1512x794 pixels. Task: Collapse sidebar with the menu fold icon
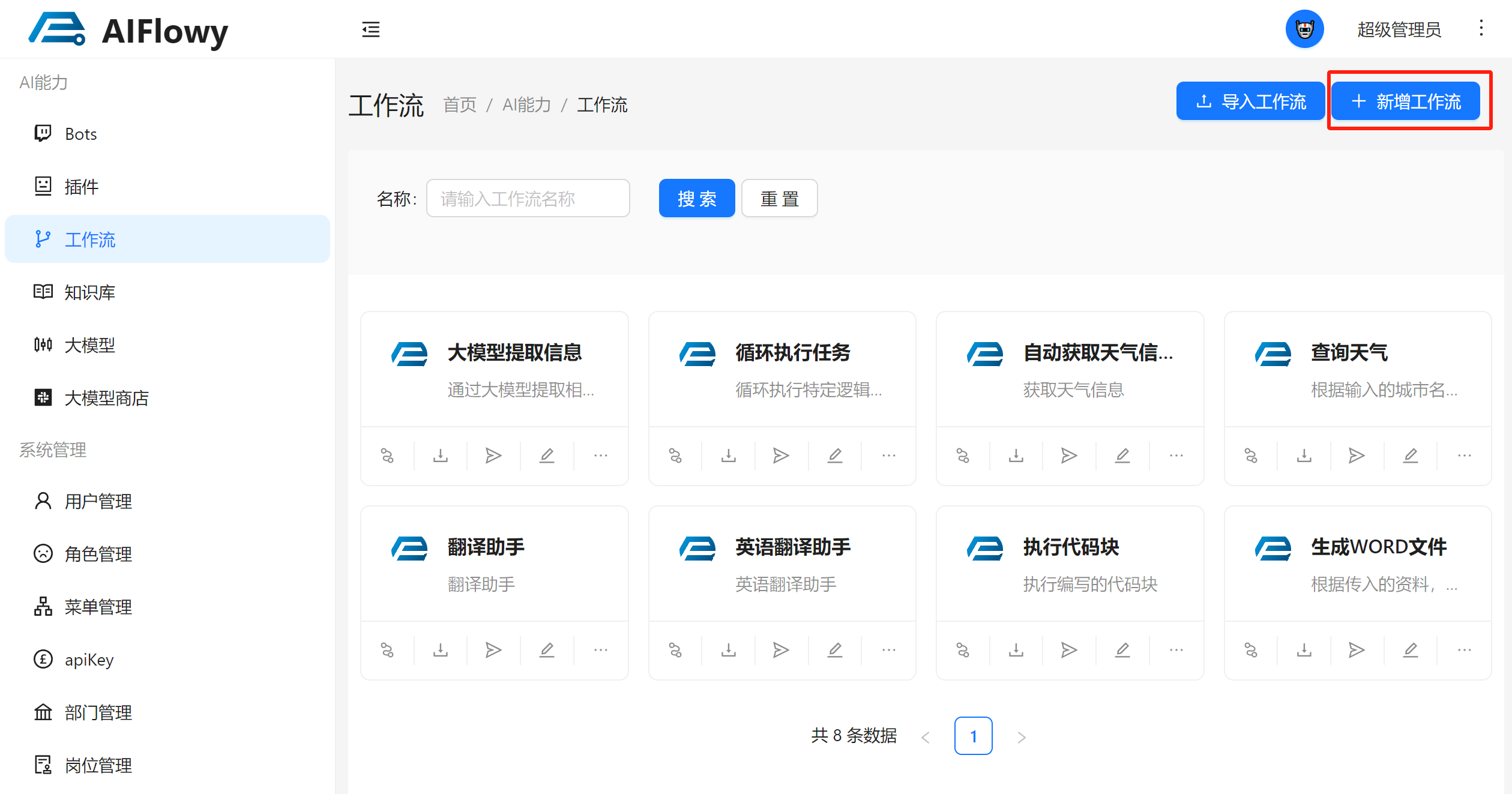pyautogui.click(x=371, y=29)
